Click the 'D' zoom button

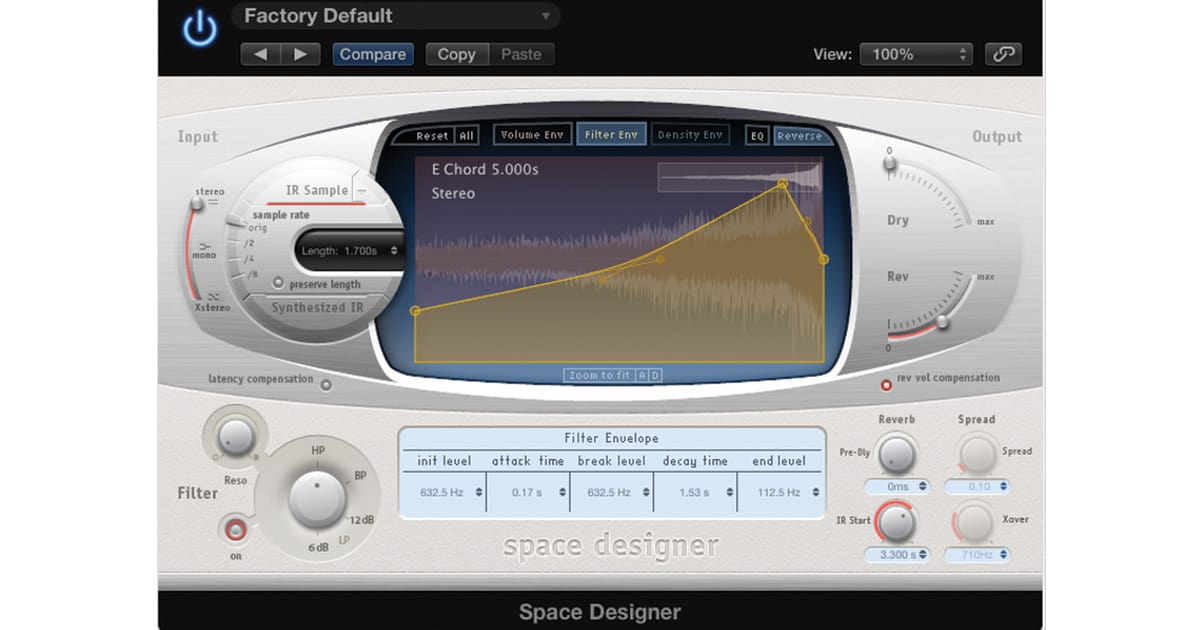(x=656, y=375)
